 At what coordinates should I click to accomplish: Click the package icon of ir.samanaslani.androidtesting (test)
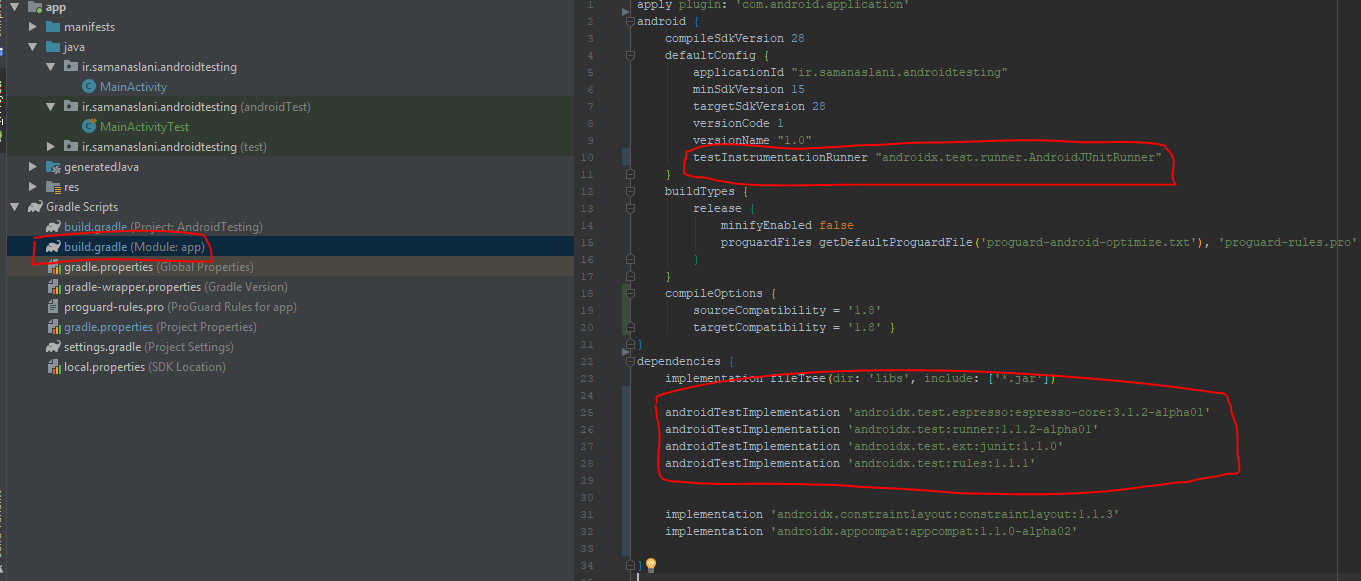tap(72, 147)
